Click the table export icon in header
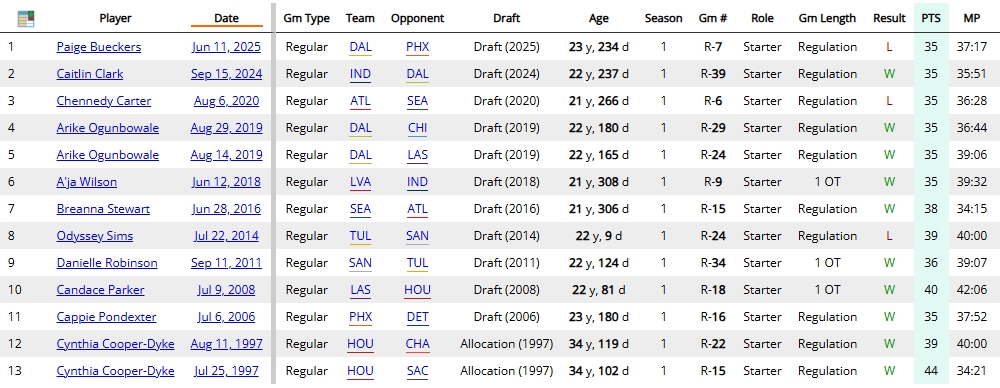This screenshot has height=388, width=1000. coord(26,19)
